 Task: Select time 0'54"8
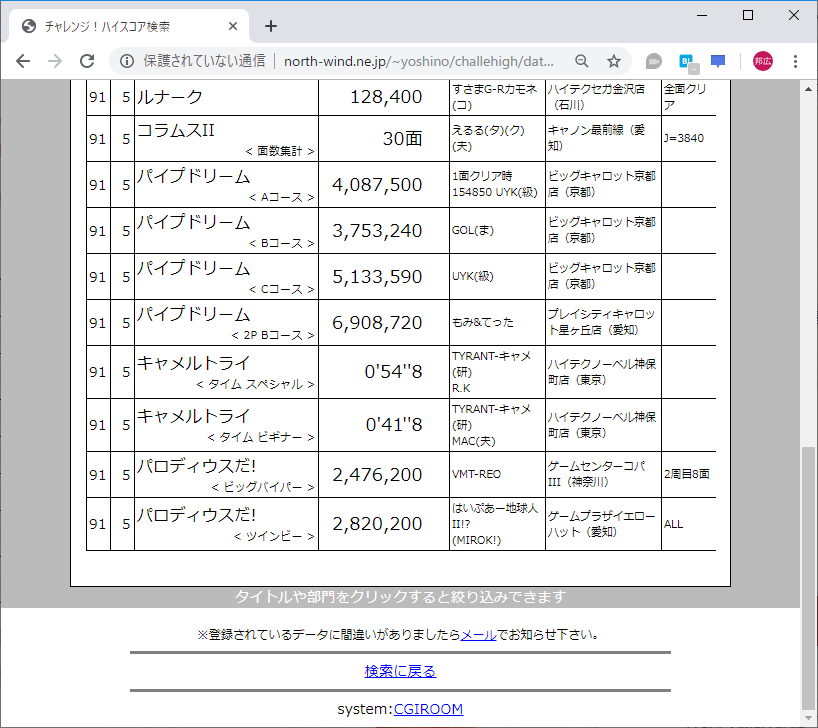pos(393,372)
